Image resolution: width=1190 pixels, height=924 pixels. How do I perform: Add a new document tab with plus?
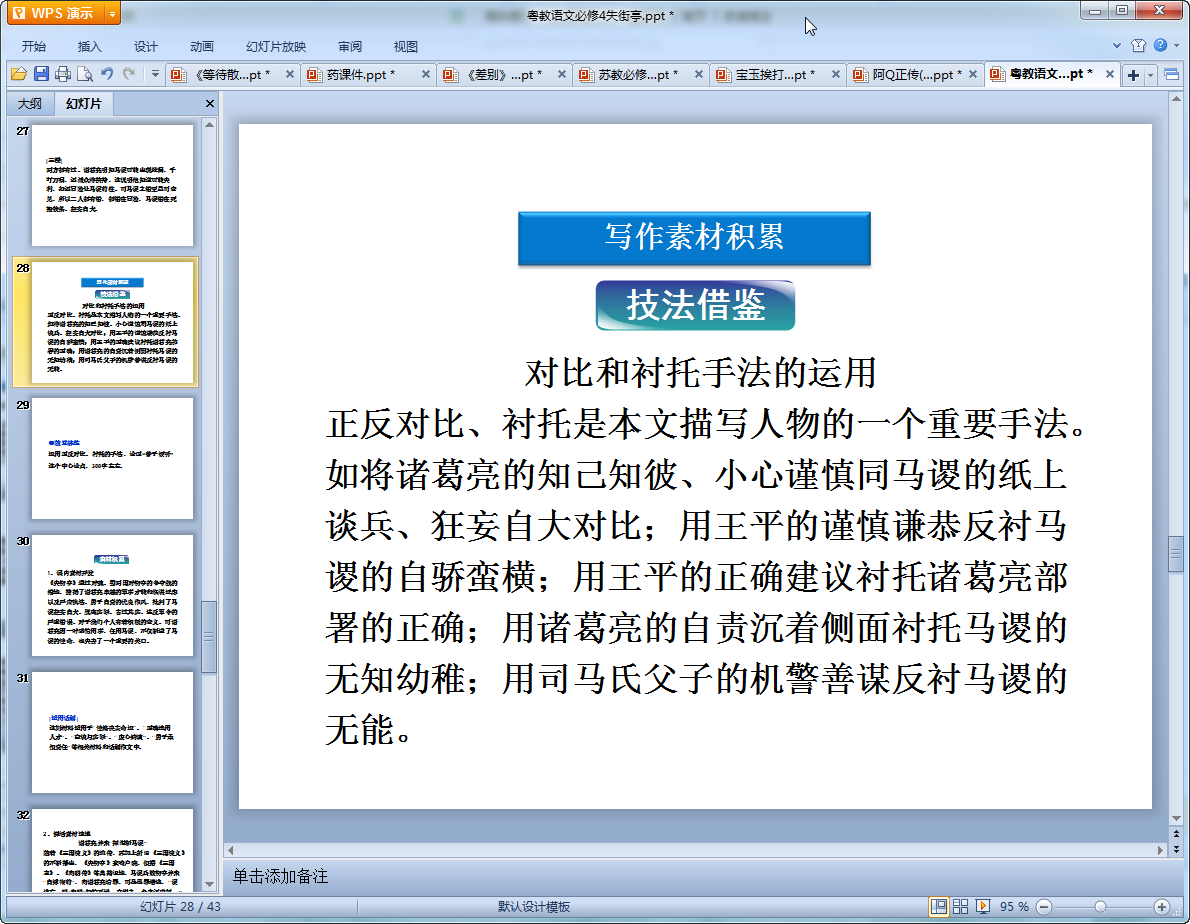click(x=1133, y=75)
